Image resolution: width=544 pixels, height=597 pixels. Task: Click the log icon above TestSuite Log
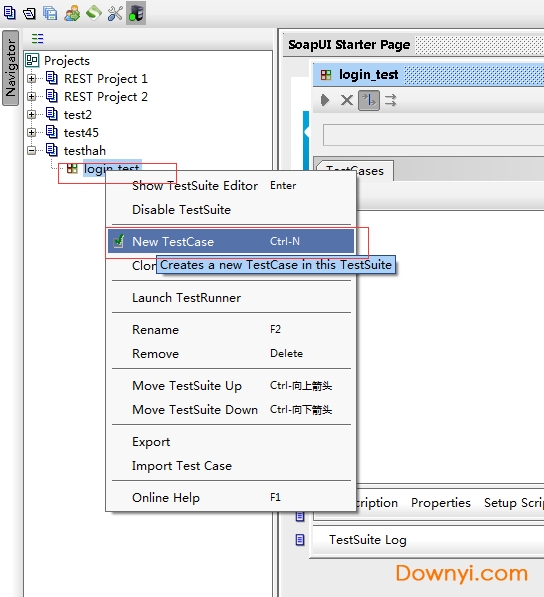pos(300,516)
